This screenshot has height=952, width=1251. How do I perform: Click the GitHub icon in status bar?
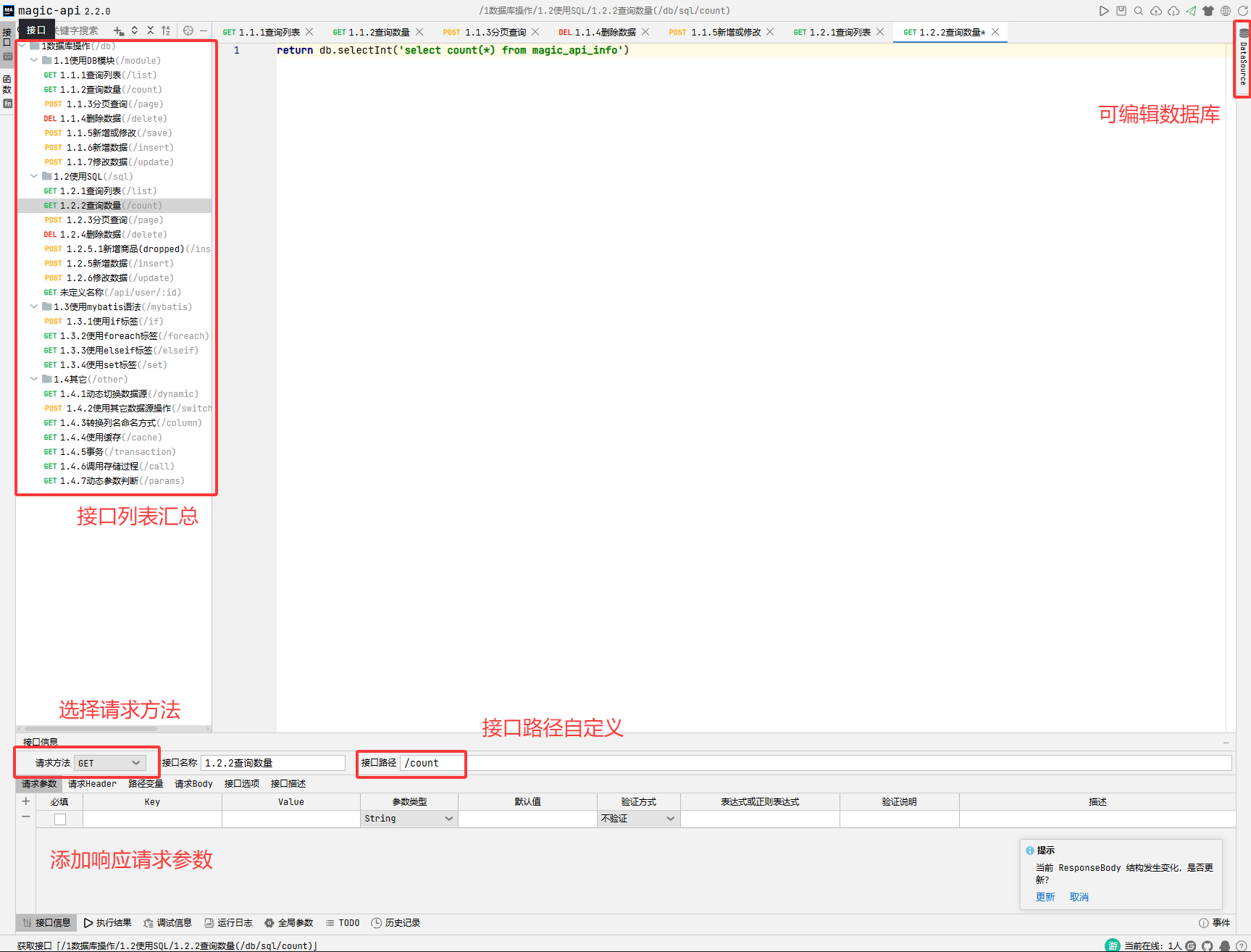point(1208,945)
